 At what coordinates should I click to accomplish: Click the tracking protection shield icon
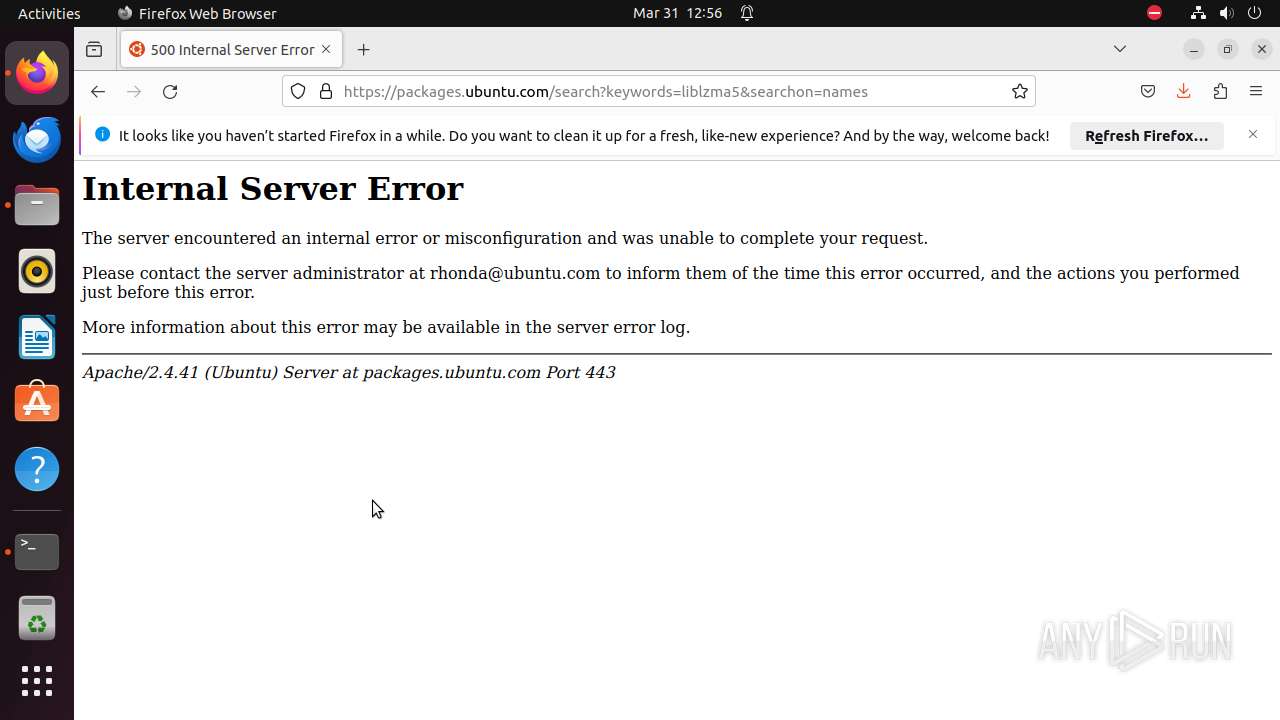(x=298, y=91)
